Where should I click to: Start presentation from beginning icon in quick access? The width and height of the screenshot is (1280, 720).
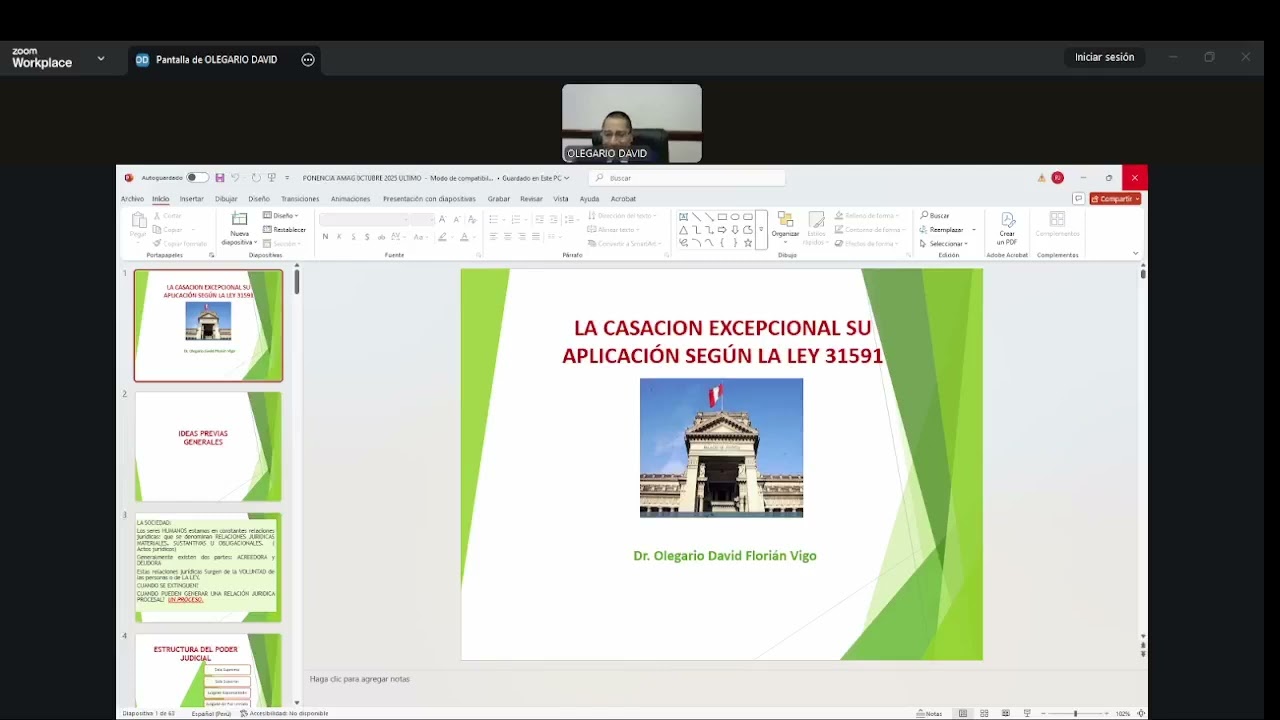[271, 178]
